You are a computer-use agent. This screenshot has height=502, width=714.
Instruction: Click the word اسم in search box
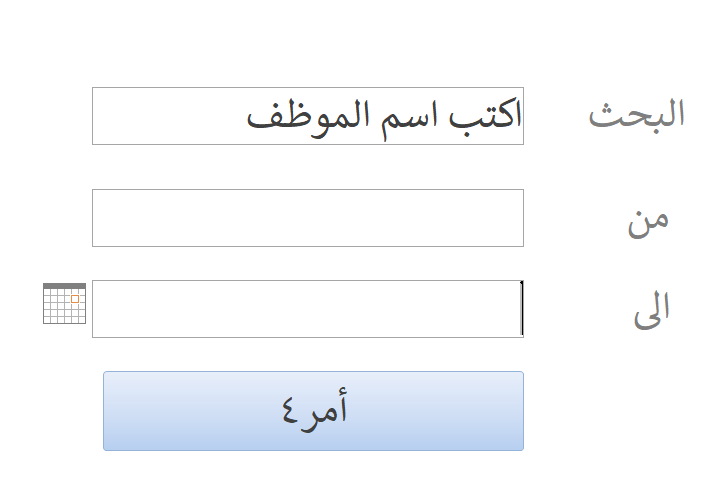pos(409,119)
